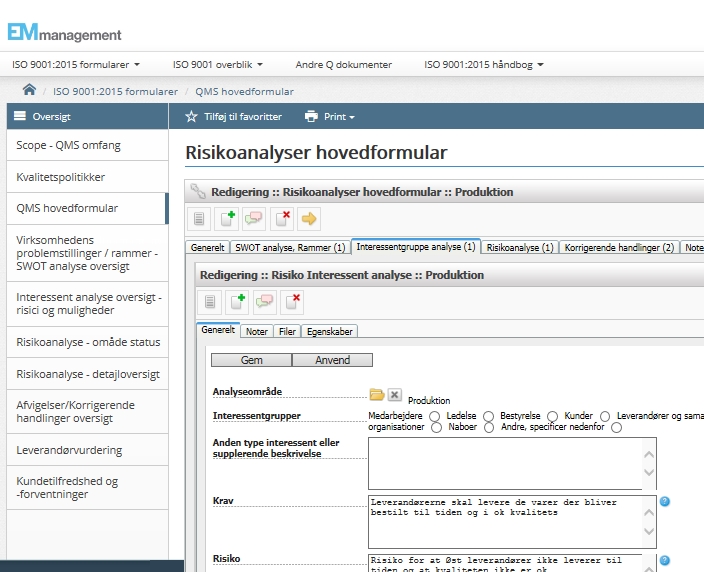This screenshot has height=572, width=704.
Task: Open Leverandørvurdering in sidebar
Action: point(88,450)
